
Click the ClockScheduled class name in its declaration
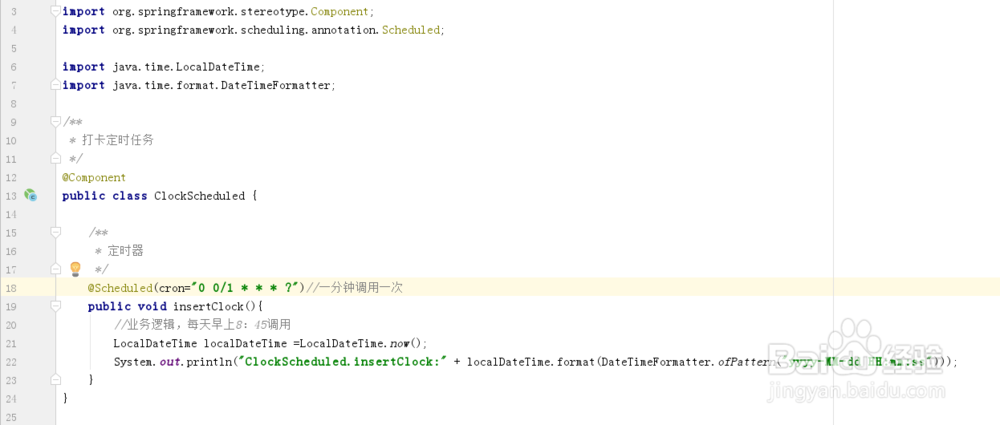coord(200,196)
